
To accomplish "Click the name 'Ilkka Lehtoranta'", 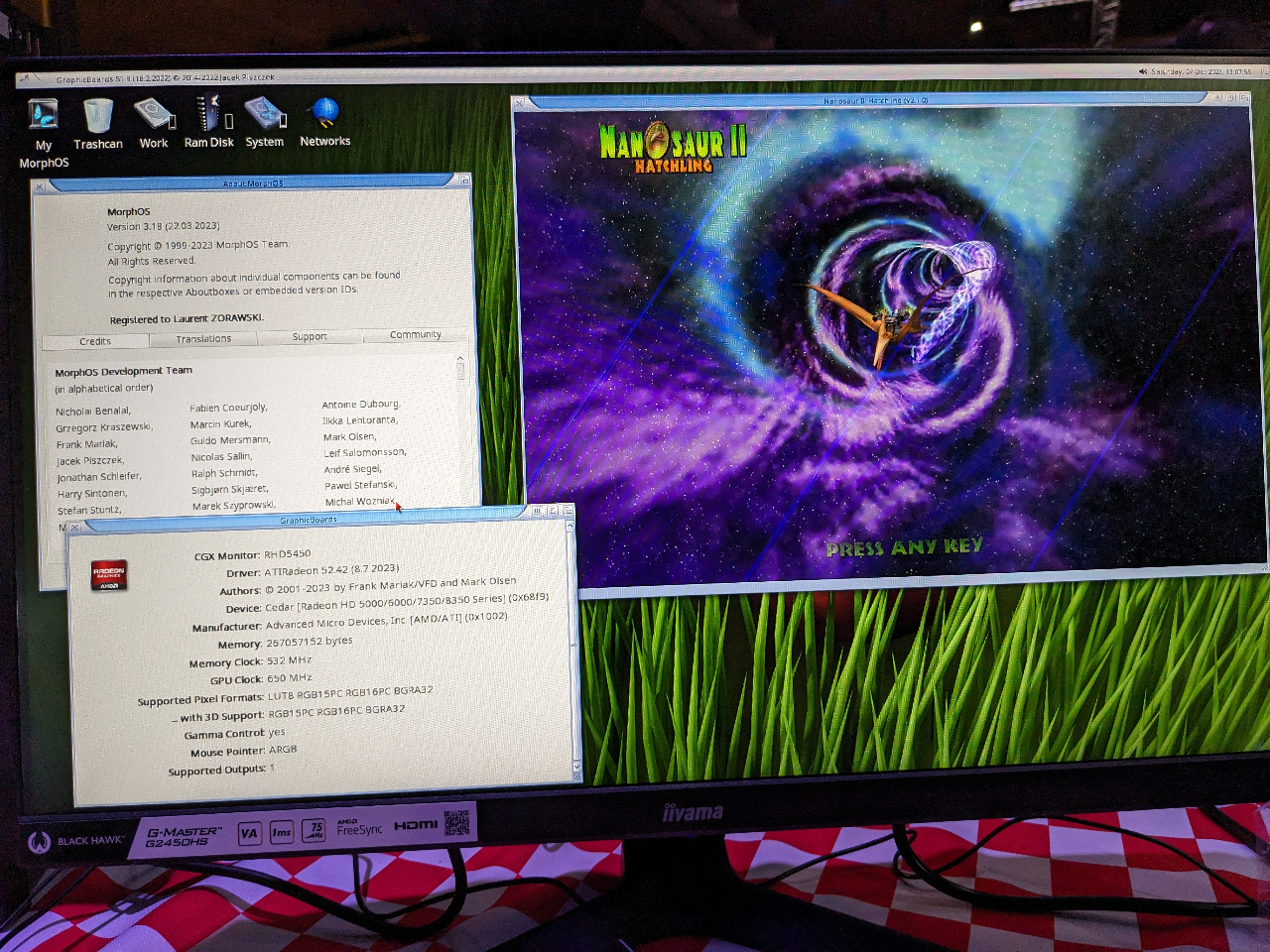I will pyautogui.click(x=360, y=420).
